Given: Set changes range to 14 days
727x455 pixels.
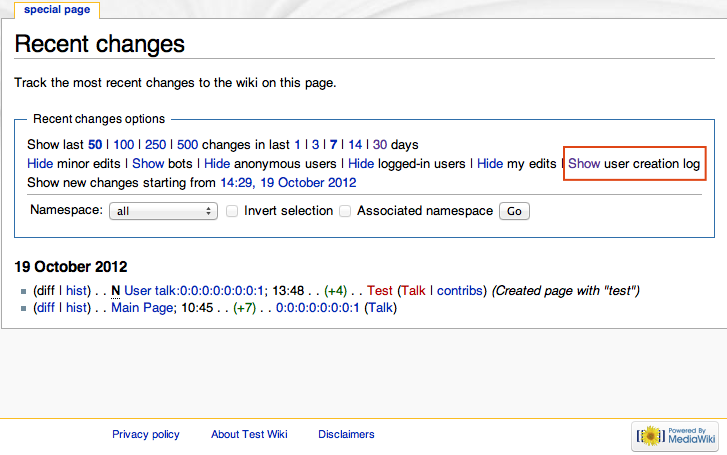Looking at the screenshot, I should (x=355, y=144).
